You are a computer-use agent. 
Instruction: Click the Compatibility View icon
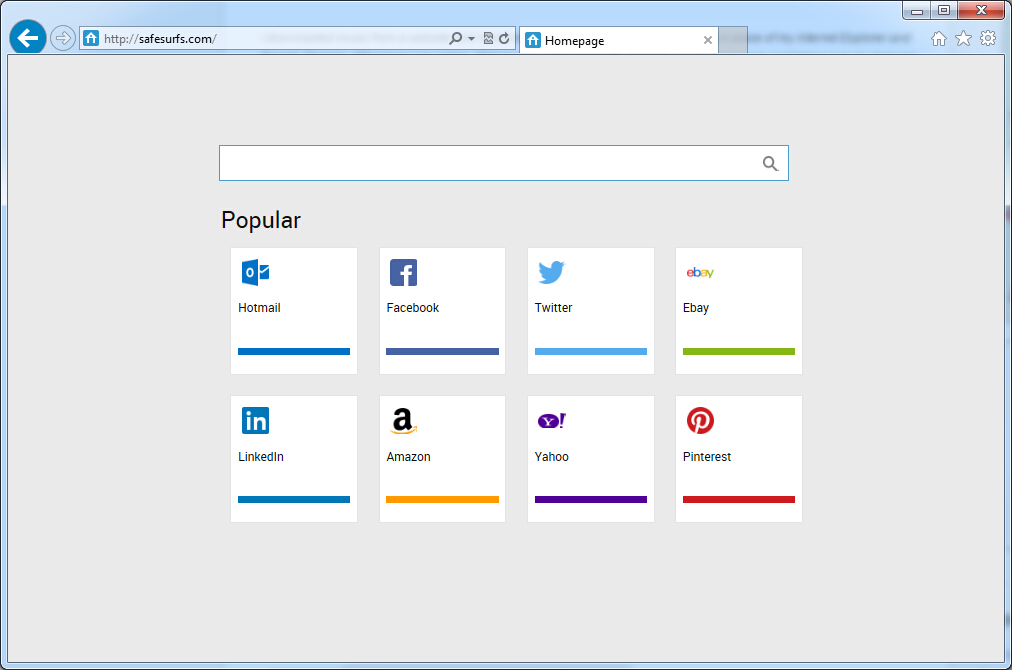(x=489, y=38)
